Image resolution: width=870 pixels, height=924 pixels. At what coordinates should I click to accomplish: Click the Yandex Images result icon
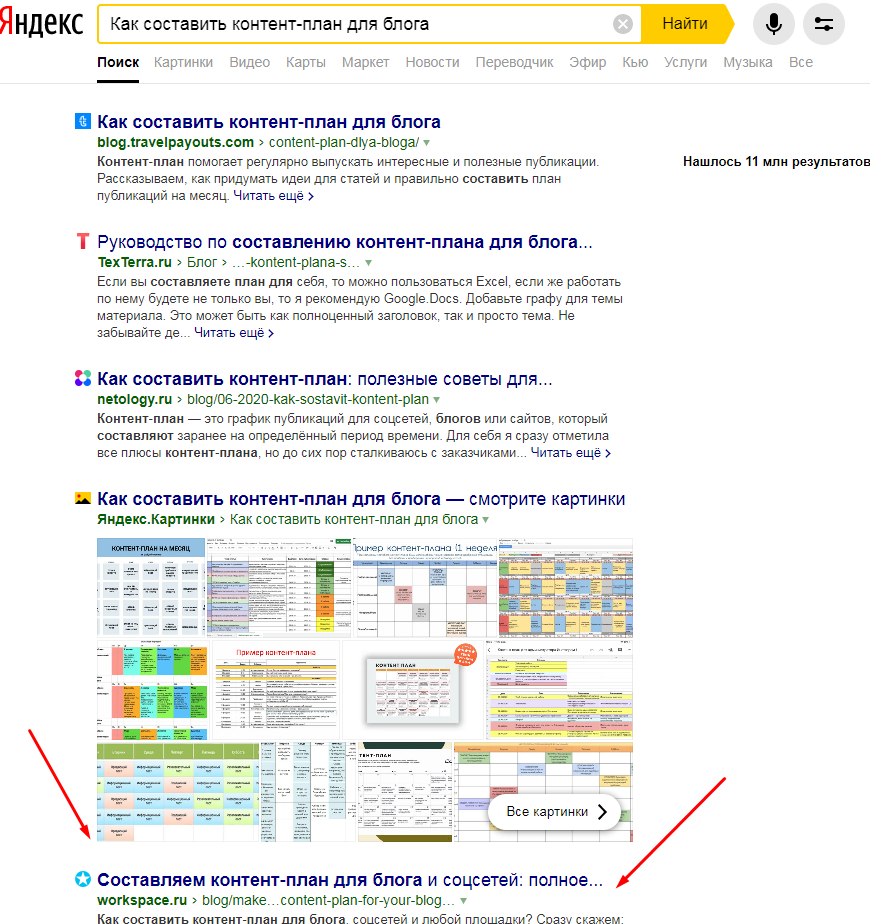click(x=83, y=499)
